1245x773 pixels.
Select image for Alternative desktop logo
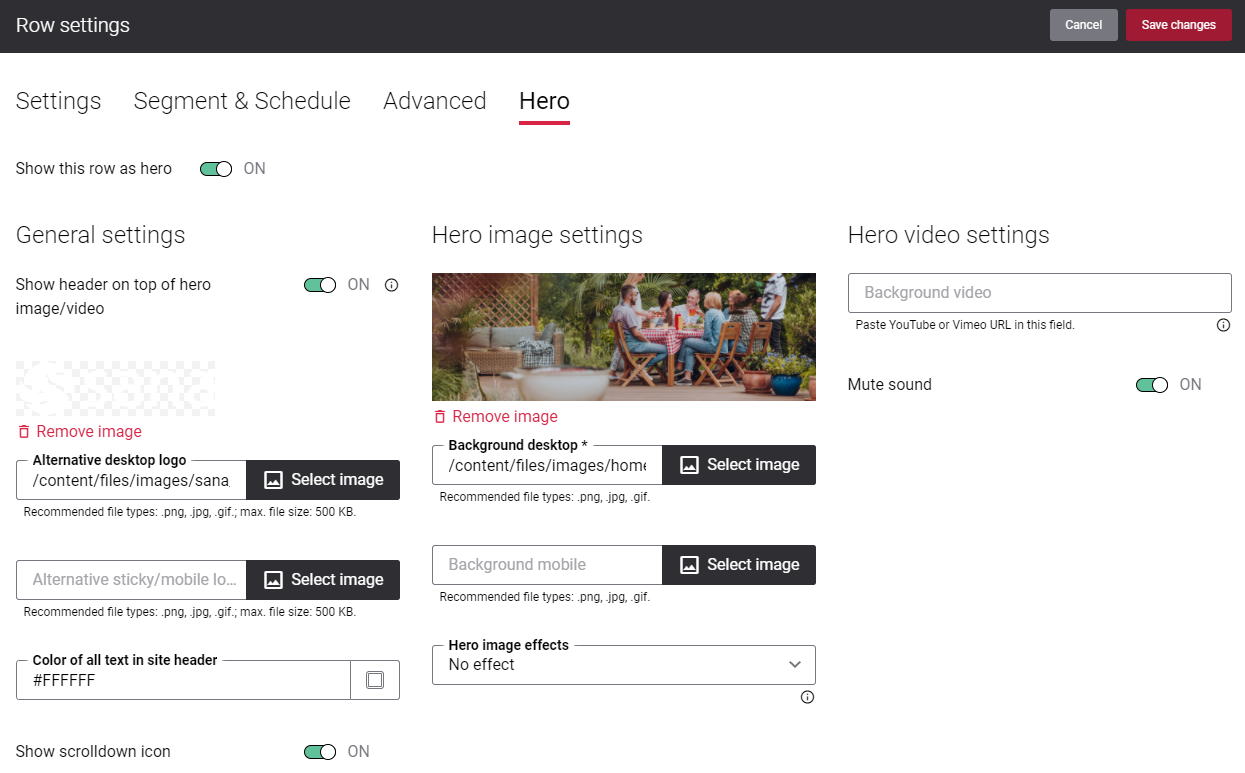[323, 480]
